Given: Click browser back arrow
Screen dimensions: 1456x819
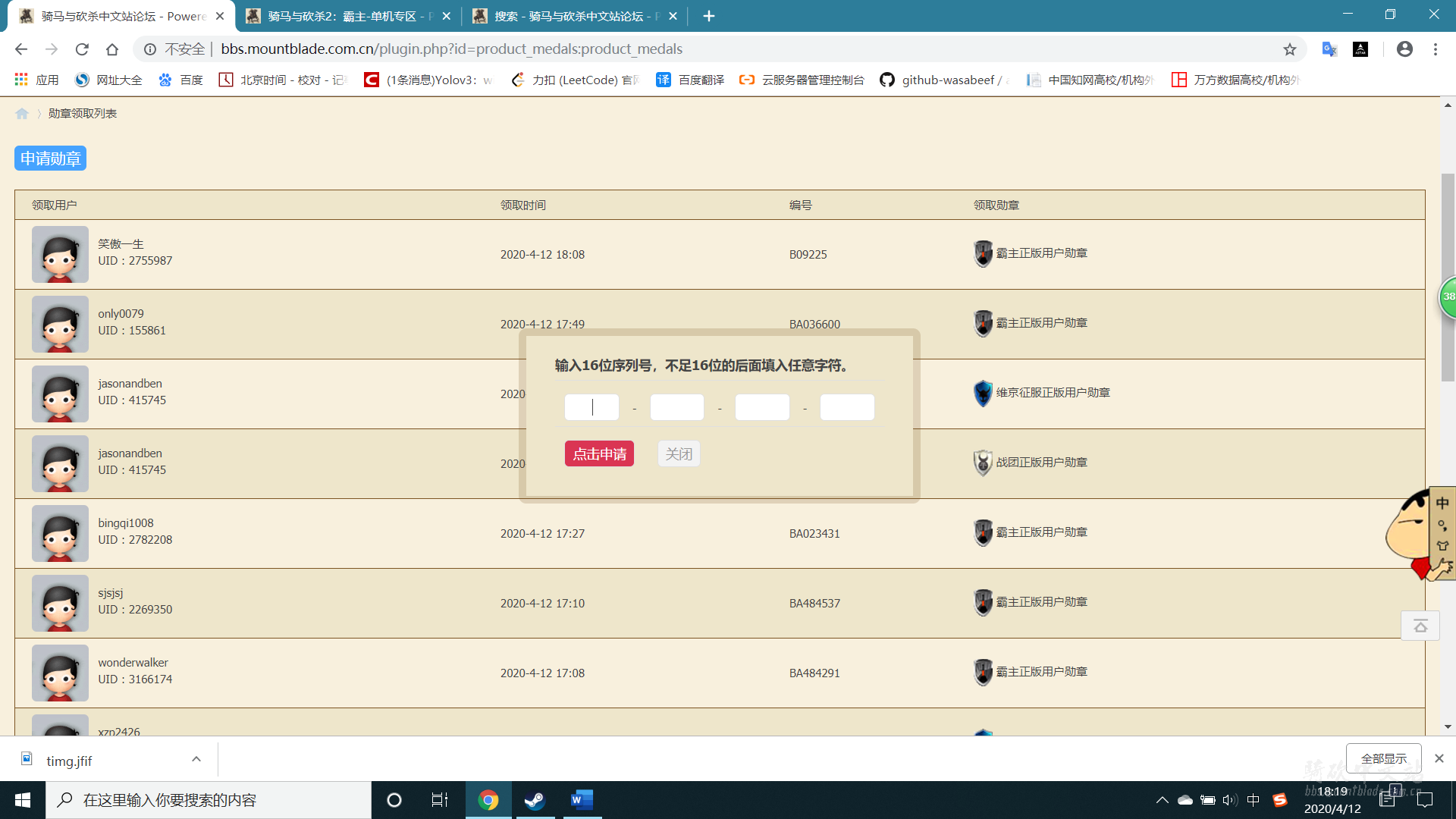Looking at the screenshot, I should coord(21,49).
